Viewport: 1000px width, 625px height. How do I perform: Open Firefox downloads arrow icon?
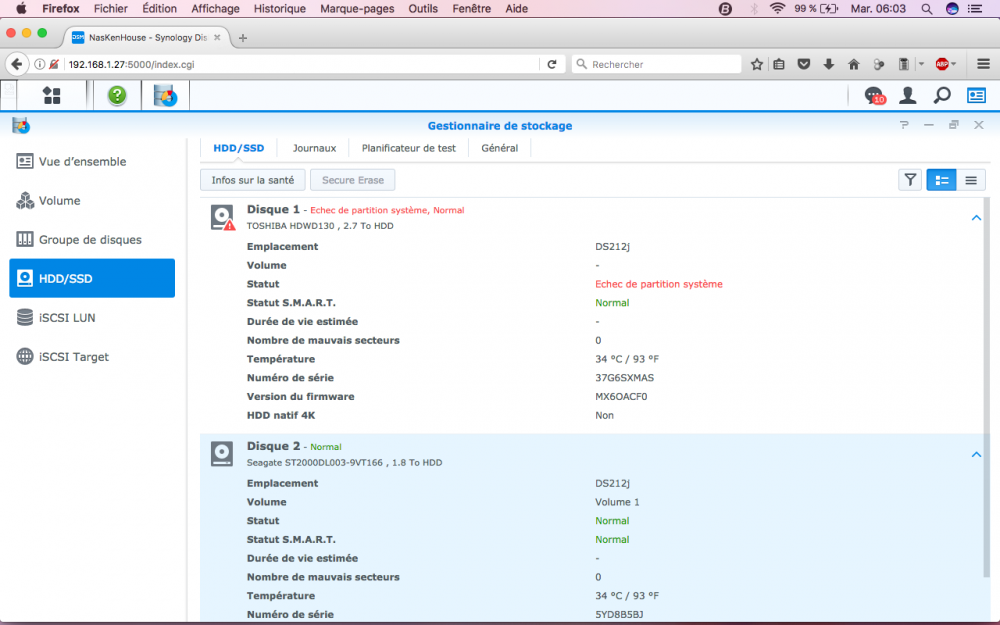click(828, 64)
